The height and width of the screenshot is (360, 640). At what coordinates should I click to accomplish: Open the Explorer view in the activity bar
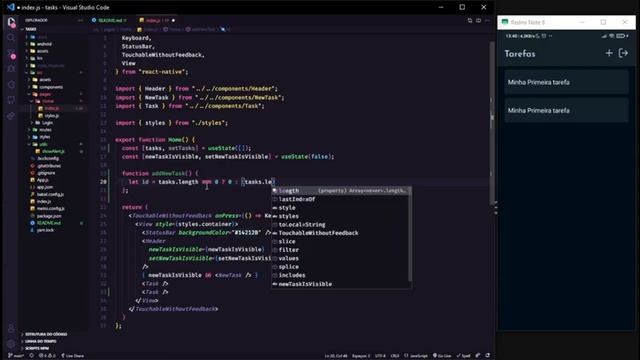tap(11, 22)
